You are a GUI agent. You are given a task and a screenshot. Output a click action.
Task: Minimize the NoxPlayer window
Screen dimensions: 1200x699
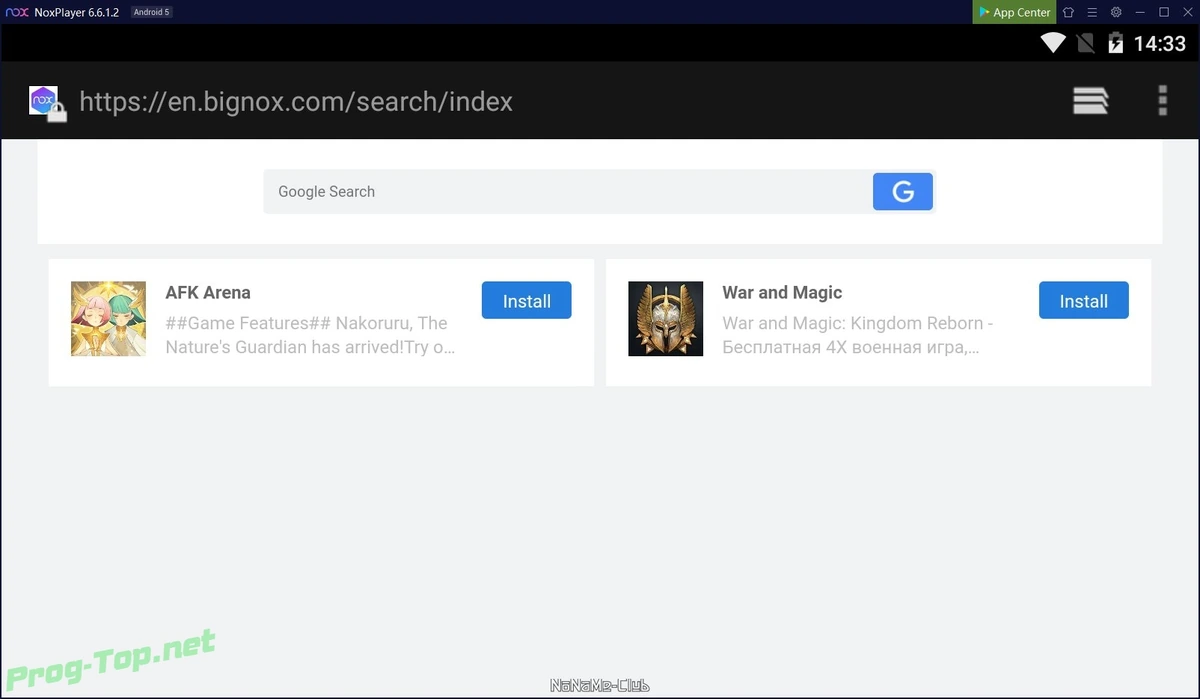click(x=1140, y=12)
